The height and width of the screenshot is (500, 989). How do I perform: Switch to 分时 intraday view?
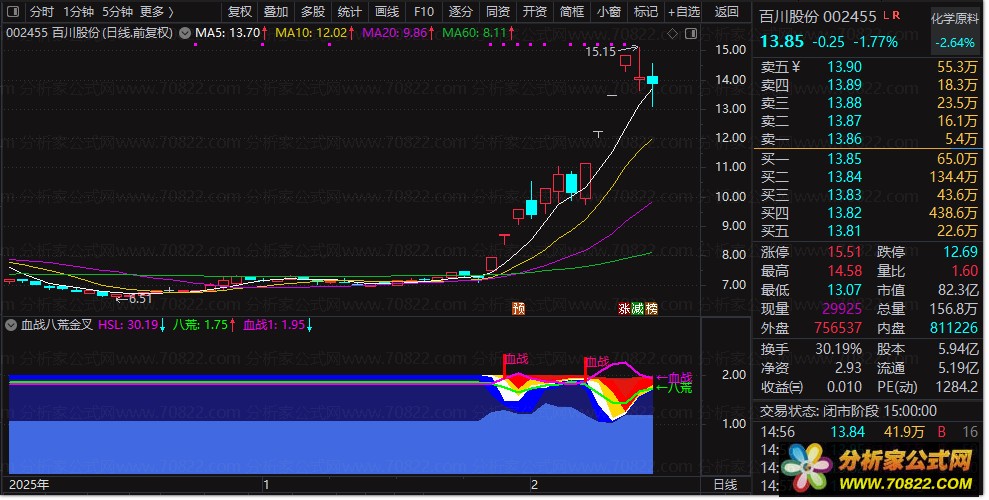tap(42, 11)
